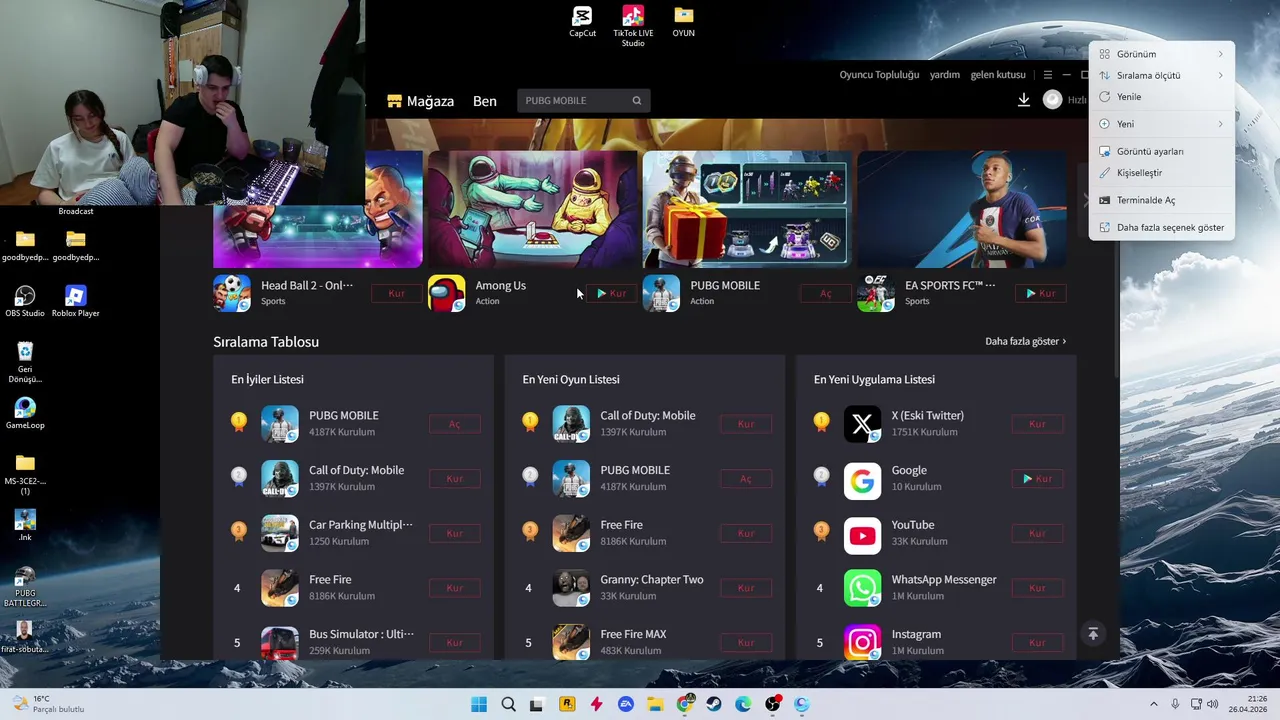Open the gelen kutusu link
The image size is (1280, 720).
coord(998,75)
